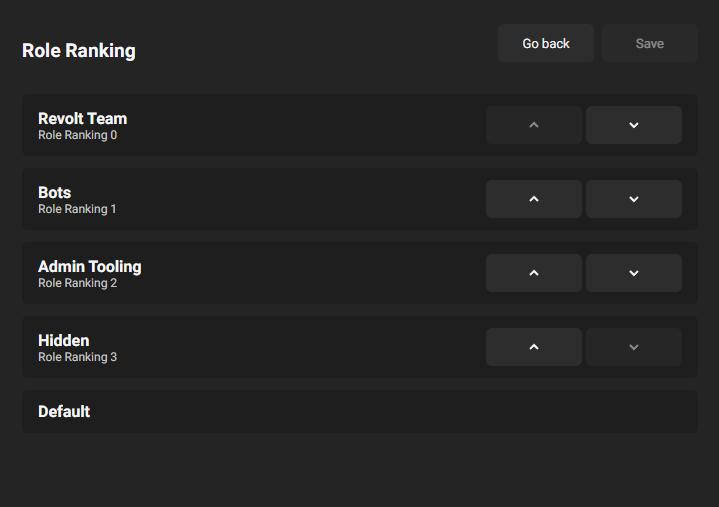719x507 pixels.
Task: Raise Admin Tooling role ranking
Action: click(533, 273)
